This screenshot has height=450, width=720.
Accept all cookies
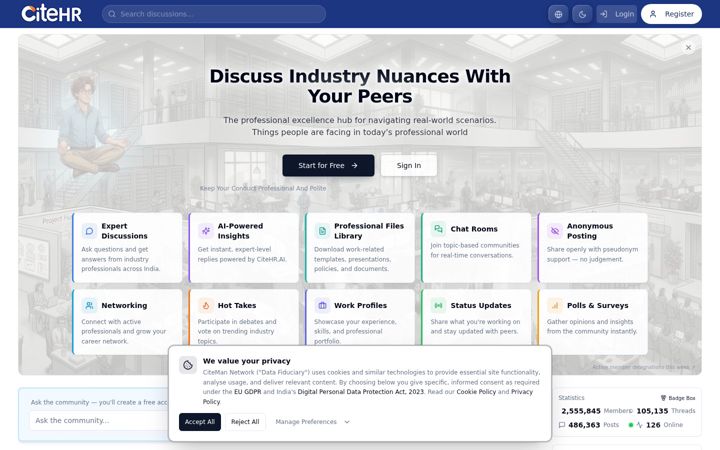click(x=200, y=422)
